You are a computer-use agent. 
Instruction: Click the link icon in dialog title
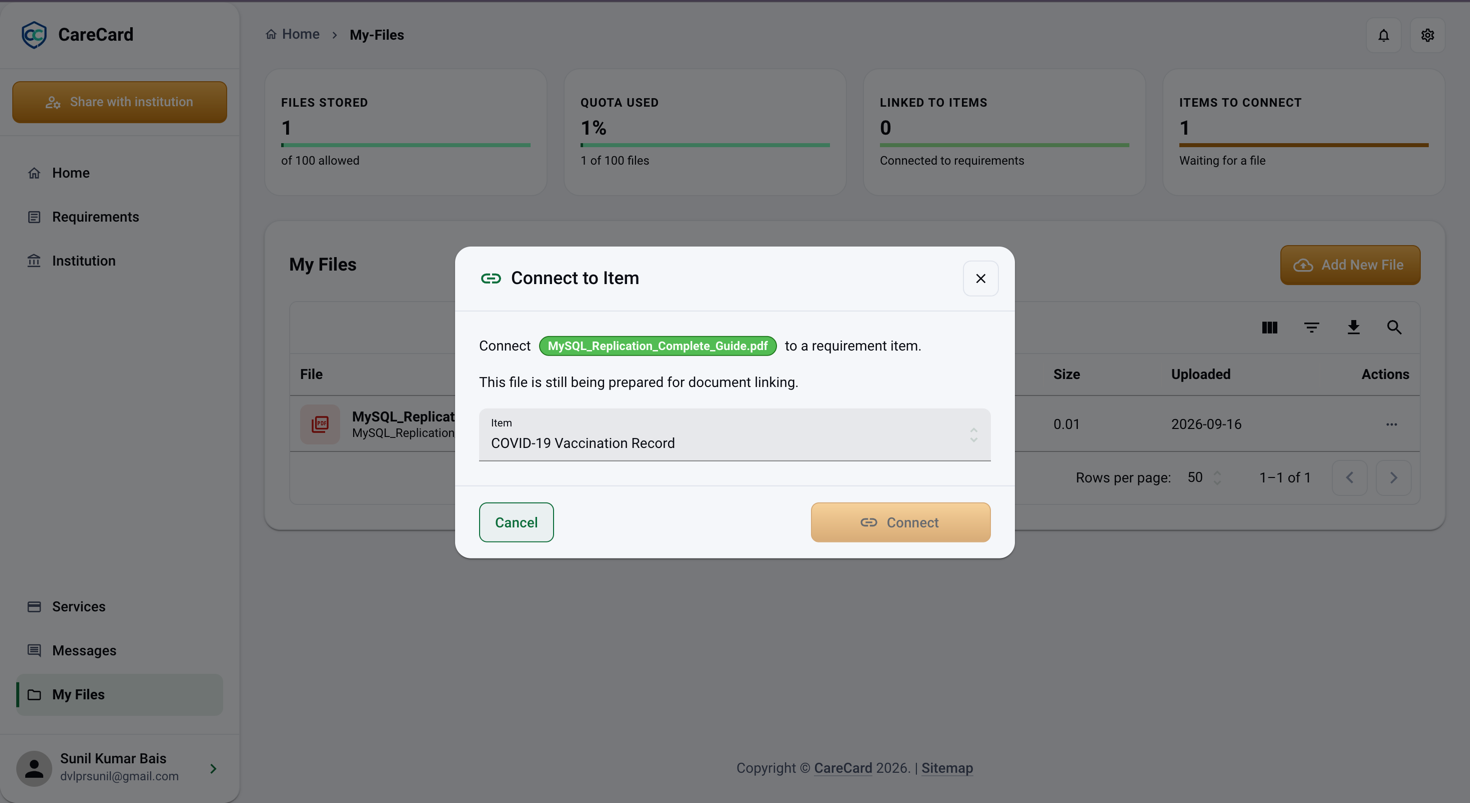pos(491,279)
